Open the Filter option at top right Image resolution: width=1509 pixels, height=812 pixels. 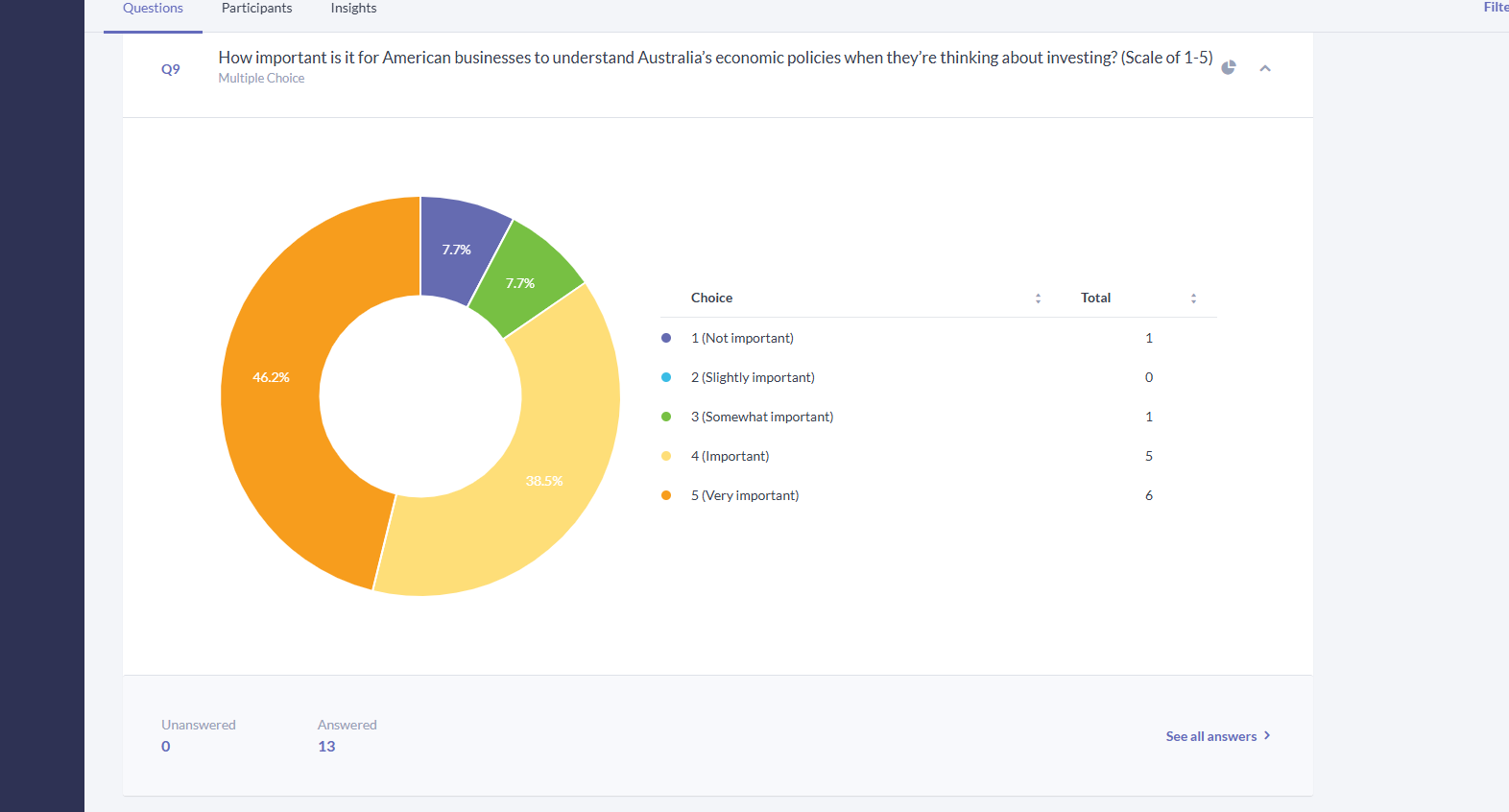1496,8
